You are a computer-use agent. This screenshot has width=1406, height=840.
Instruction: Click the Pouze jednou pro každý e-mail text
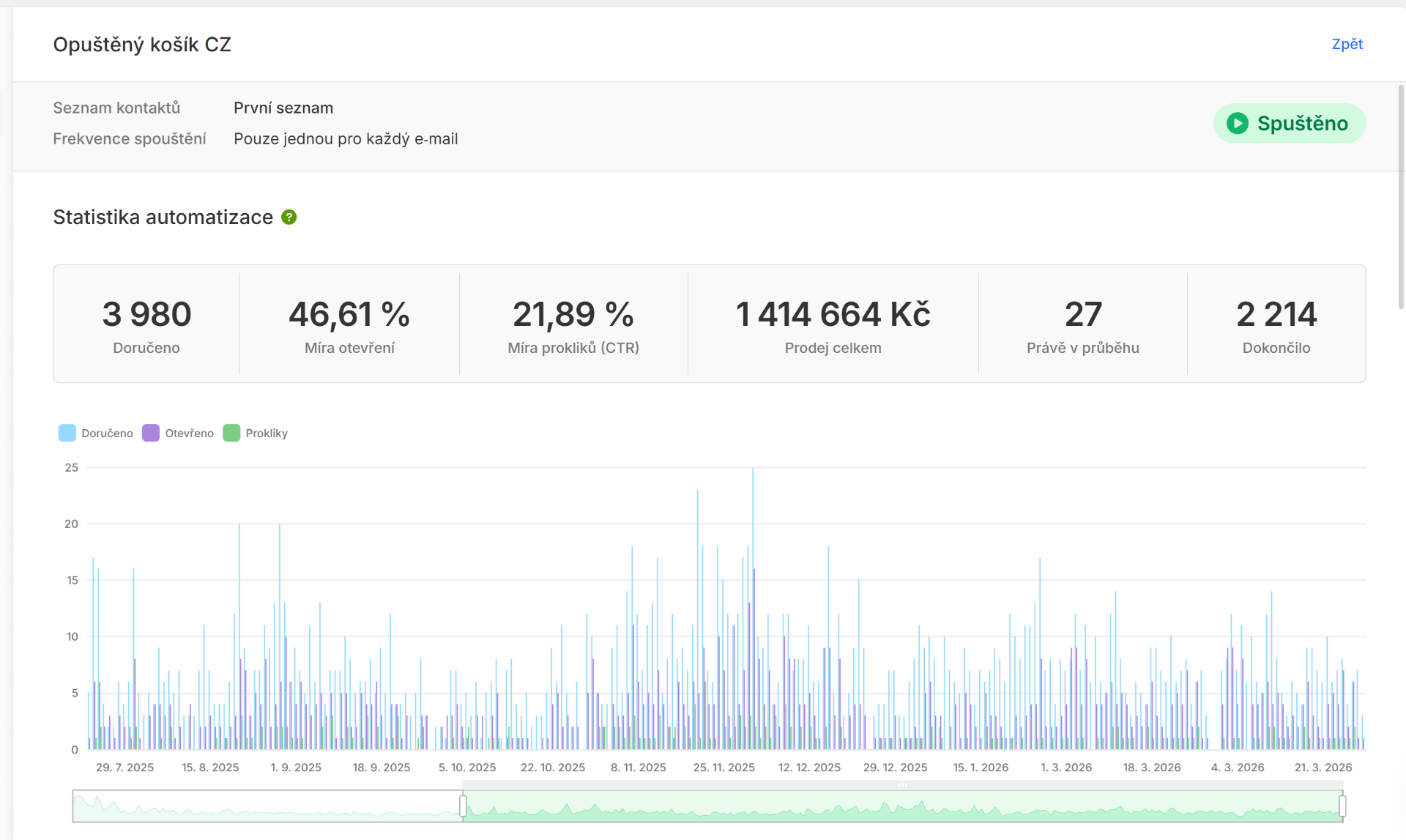click(x=346, y=138)
